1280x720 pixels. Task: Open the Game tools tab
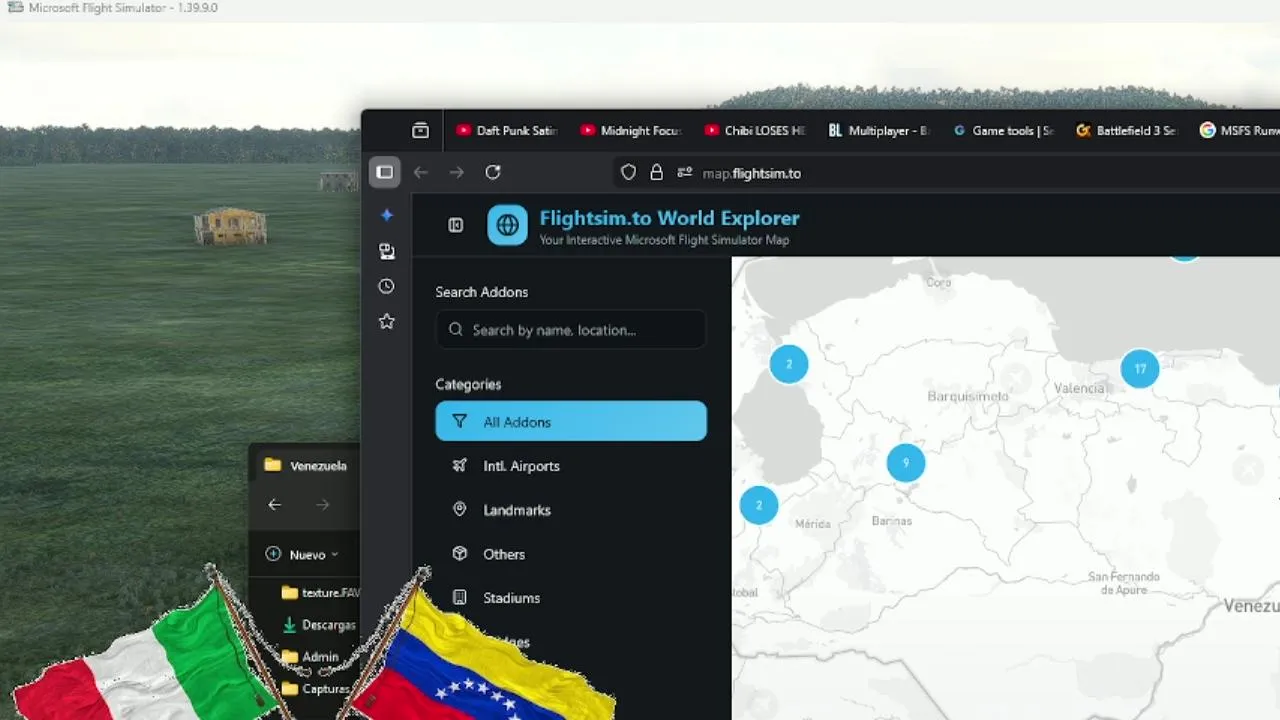(x=1003, y=130)
